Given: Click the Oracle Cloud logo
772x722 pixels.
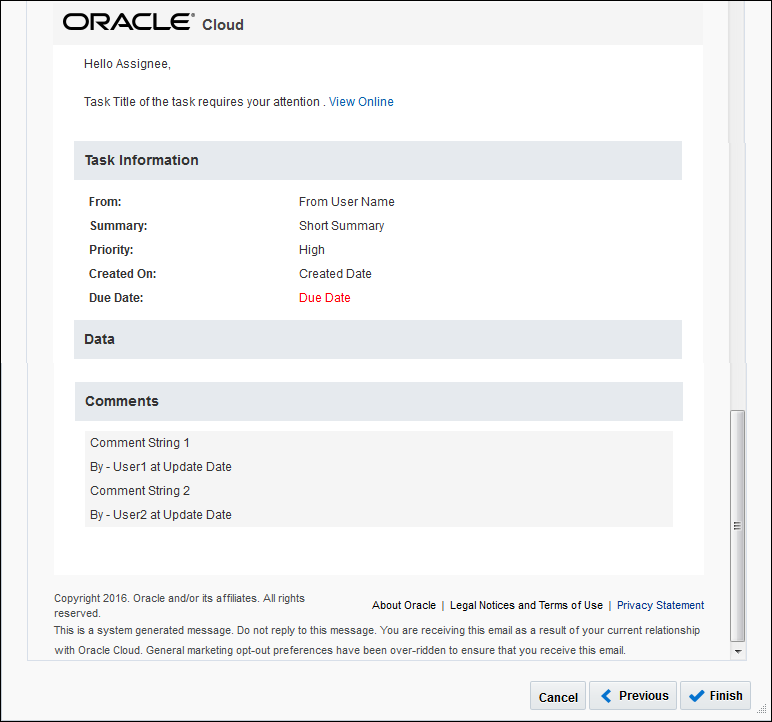Looking at the screenshot, I should pos(153,23).
